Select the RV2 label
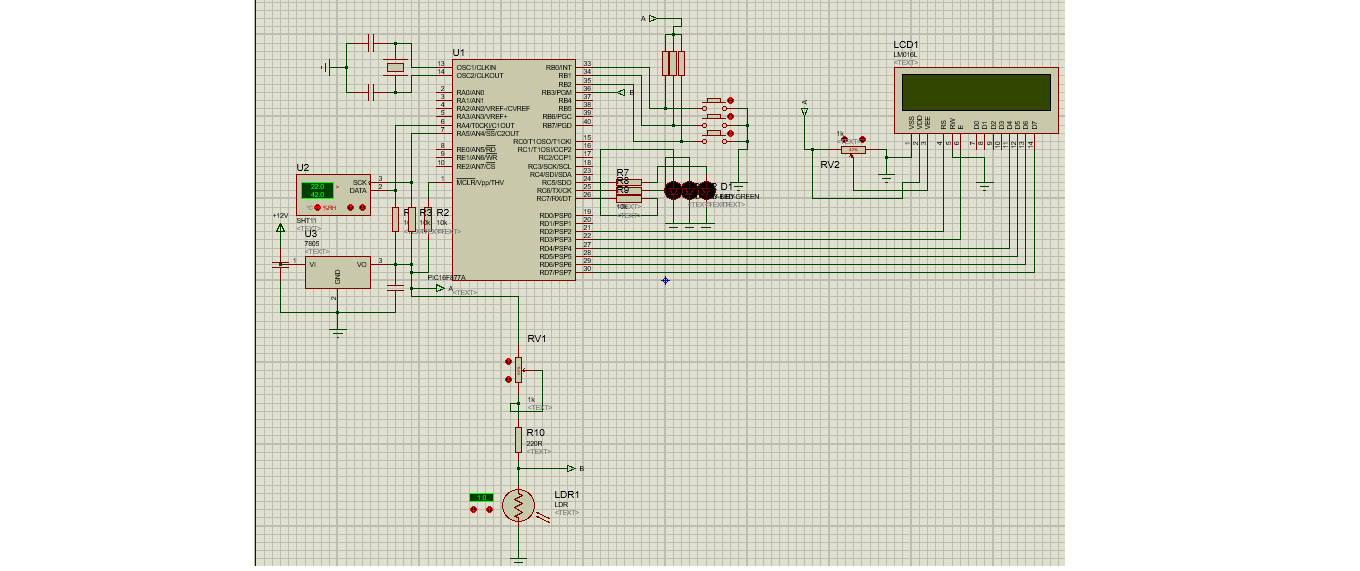The image size is (1360, 571). point(830,165)
